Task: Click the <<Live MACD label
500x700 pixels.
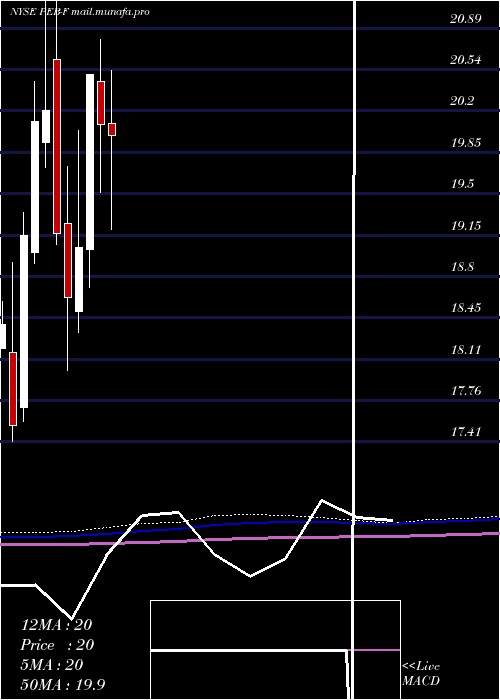Action: tap(421, 674)
